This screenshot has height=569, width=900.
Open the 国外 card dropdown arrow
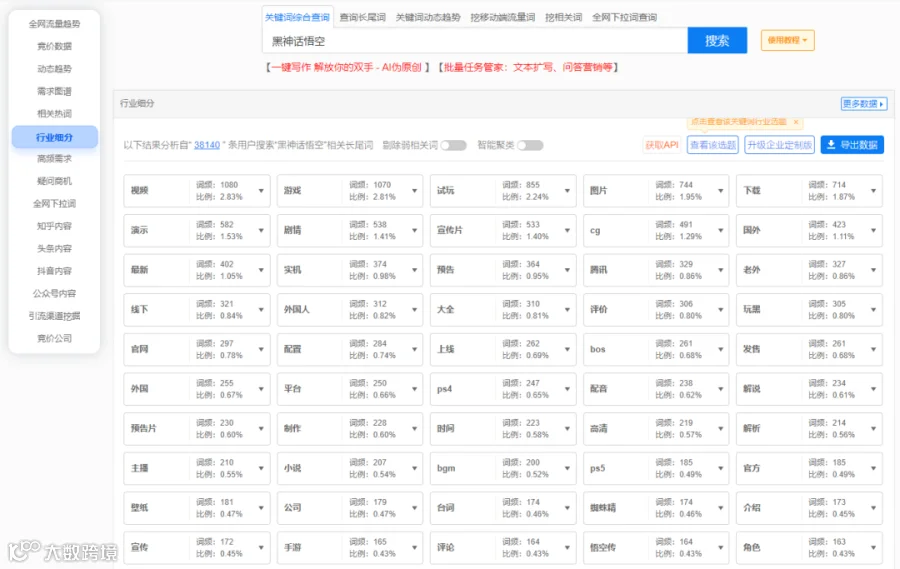[874, 230]
